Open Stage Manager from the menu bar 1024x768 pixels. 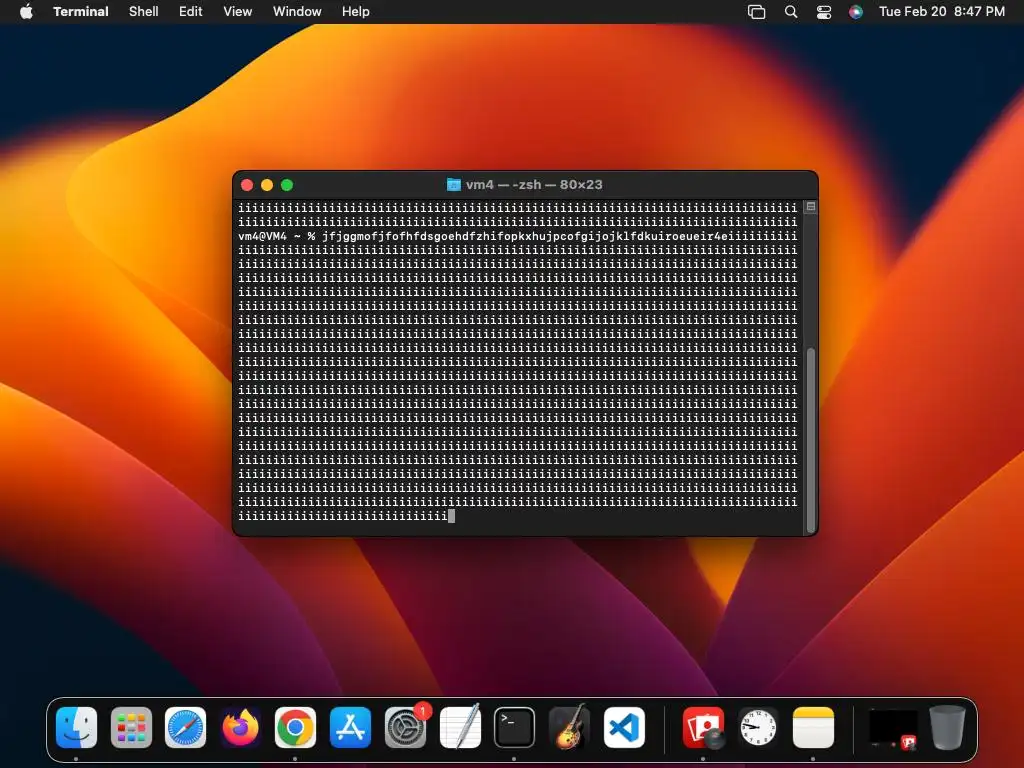(x=756, y=12)
